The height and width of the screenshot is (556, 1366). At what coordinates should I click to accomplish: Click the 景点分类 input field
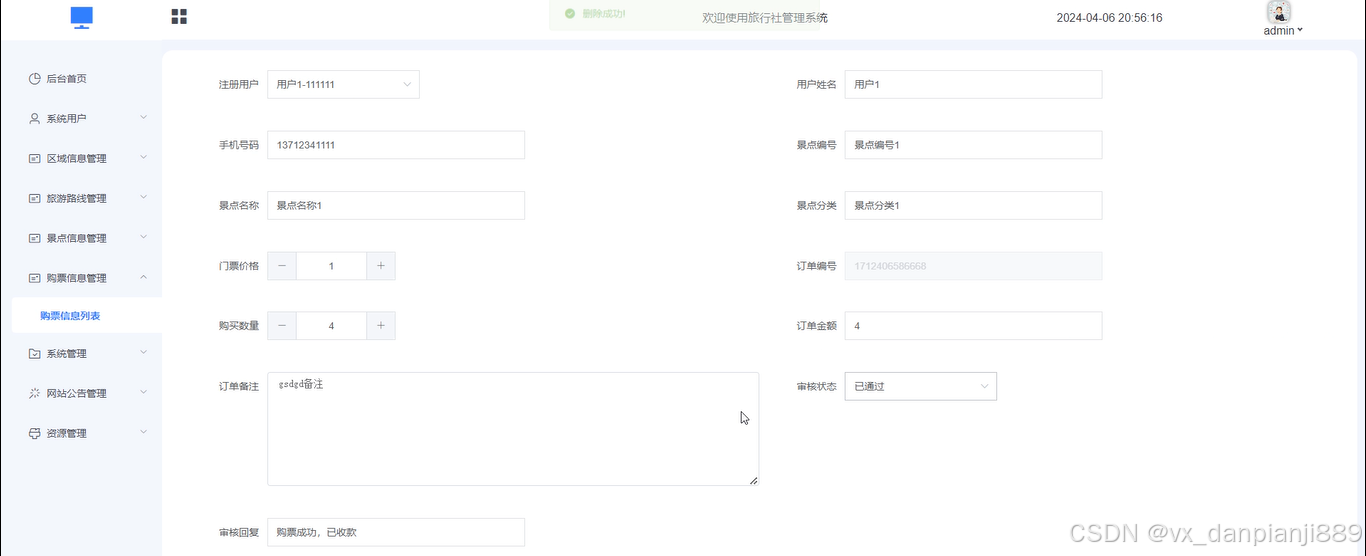pyautogui.click(x=973, y=205)
